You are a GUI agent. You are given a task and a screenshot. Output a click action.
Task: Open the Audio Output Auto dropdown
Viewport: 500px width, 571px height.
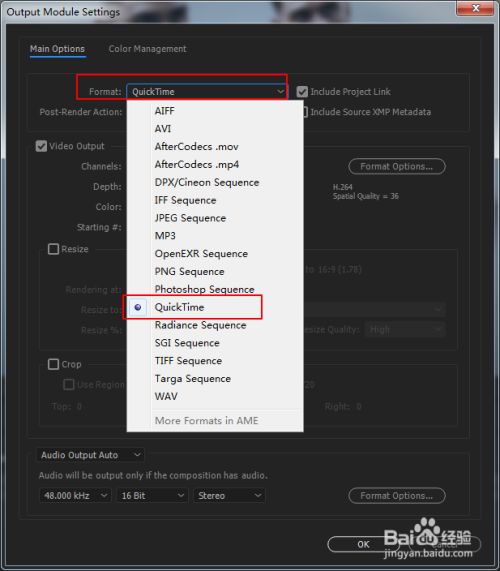click(x=90, y=455)
